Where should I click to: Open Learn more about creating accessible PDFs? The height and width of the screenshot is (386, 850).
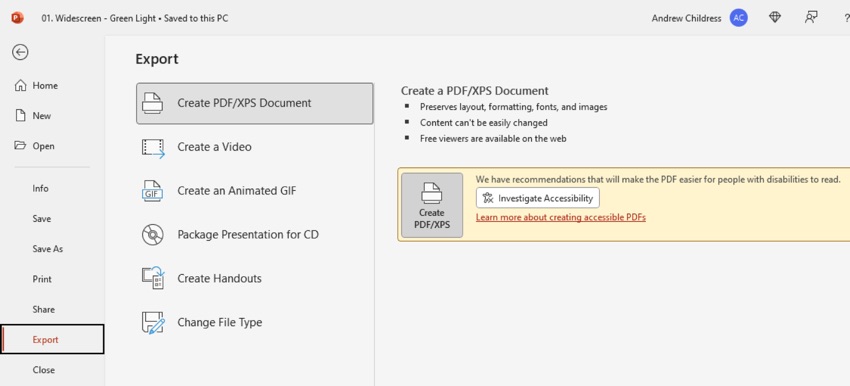coord(561,217)
